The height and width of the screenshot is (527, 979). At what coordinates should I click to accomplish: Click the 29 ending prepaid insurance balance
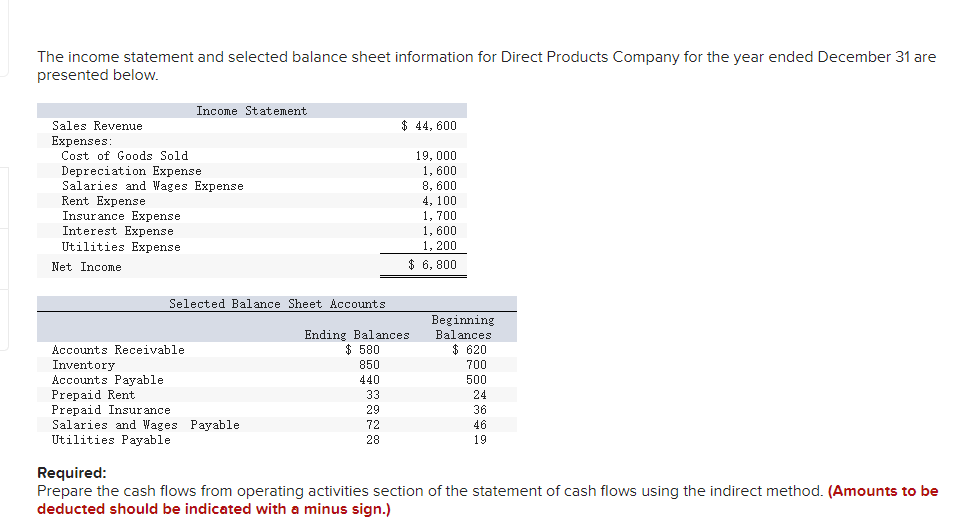click(x=373, y=410)
